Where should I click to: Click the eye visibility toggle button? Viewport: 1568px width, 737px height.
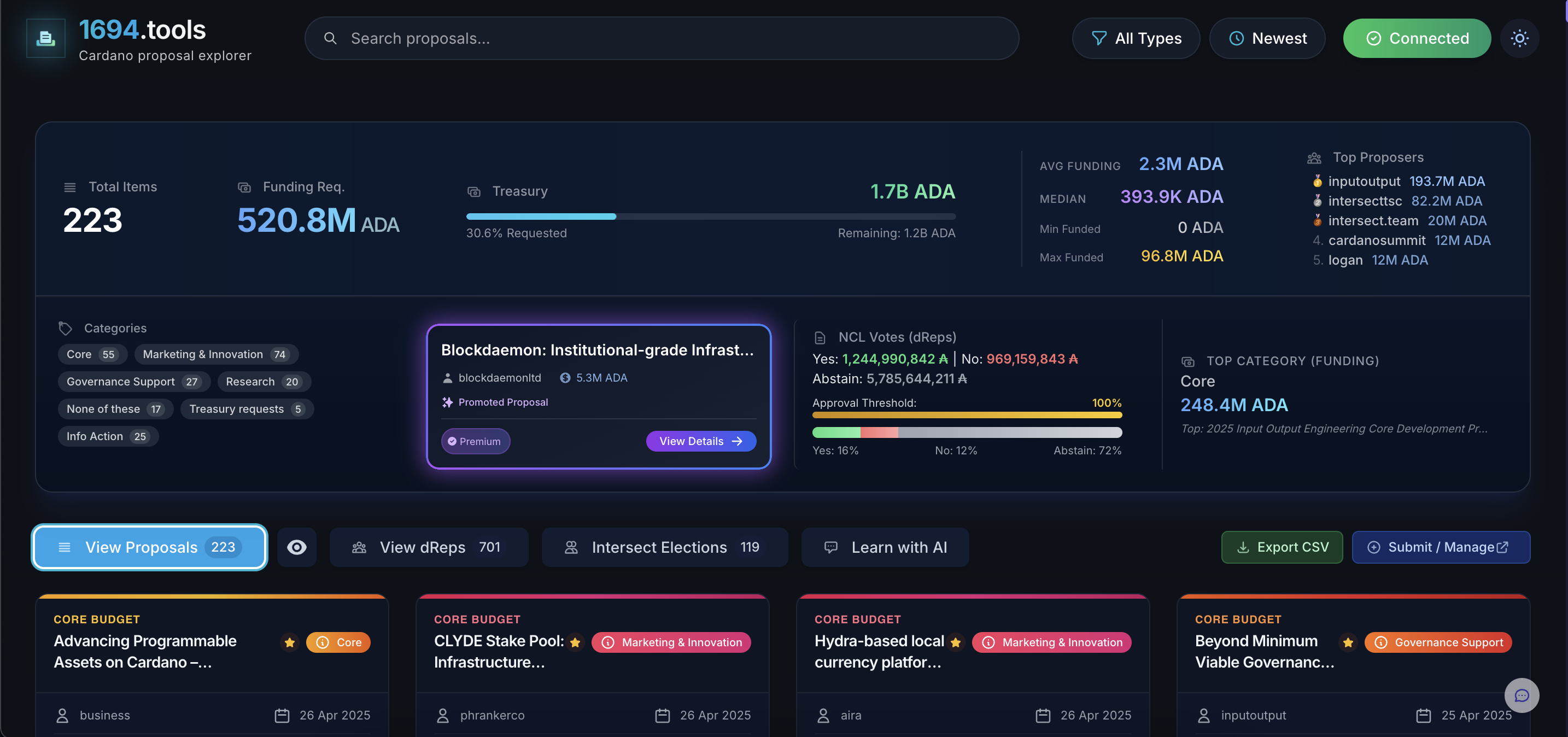(296, 547)
